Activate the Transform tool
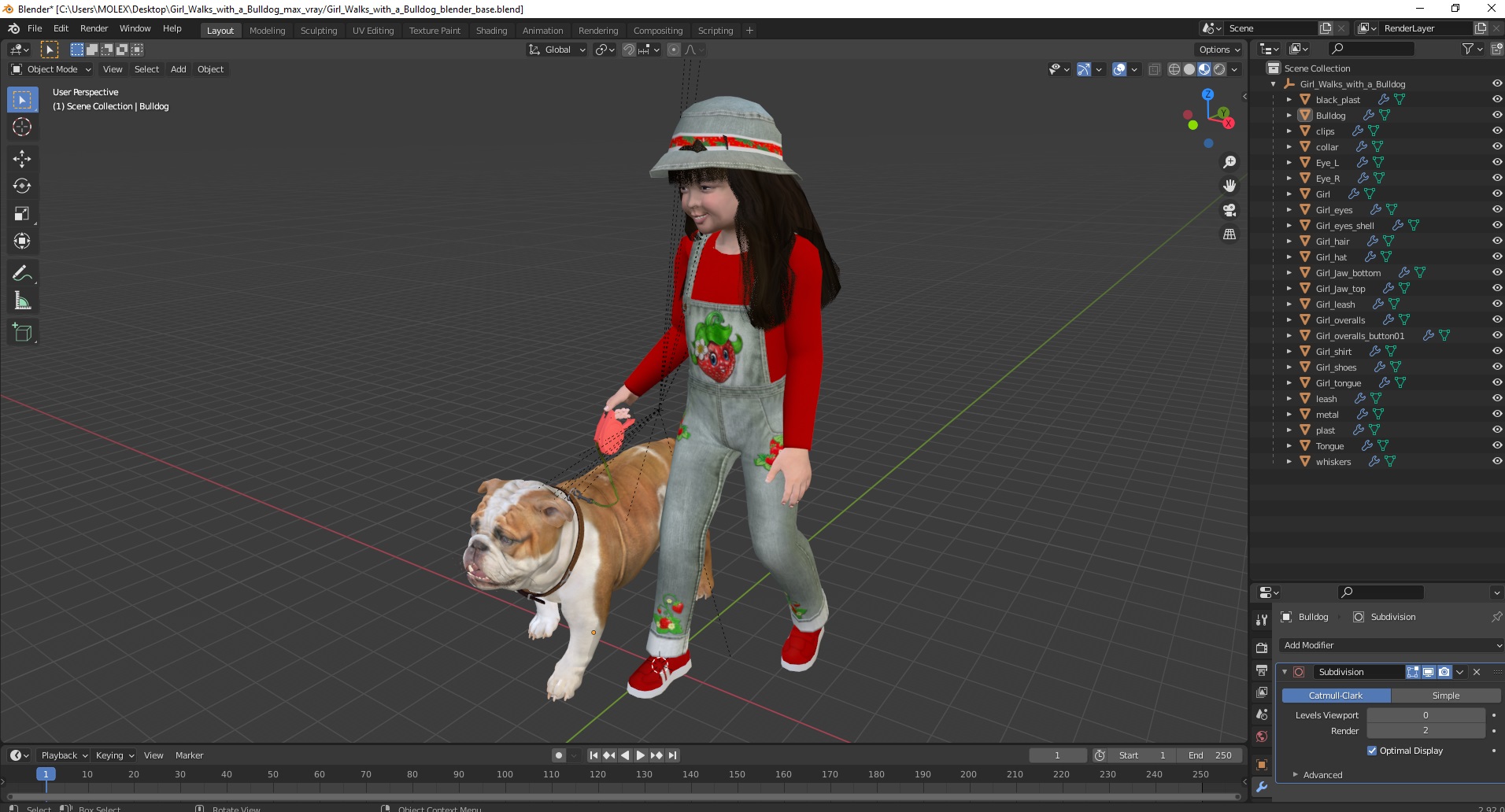The width and height of the screenshot is (1505, 812). (22, 242)
